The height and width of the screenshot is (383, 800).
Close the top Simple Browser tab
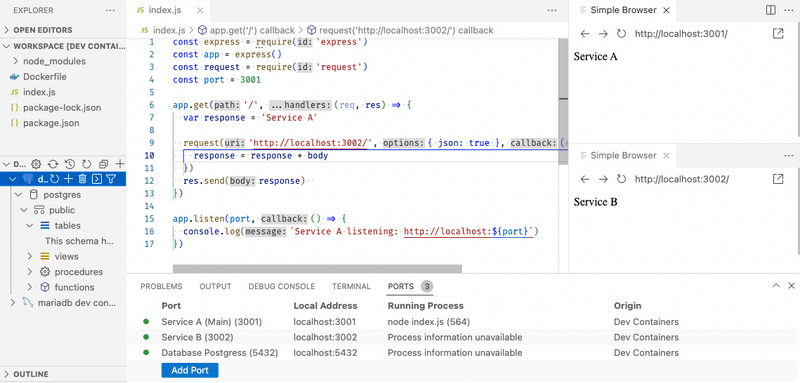[x=666, y=10]
